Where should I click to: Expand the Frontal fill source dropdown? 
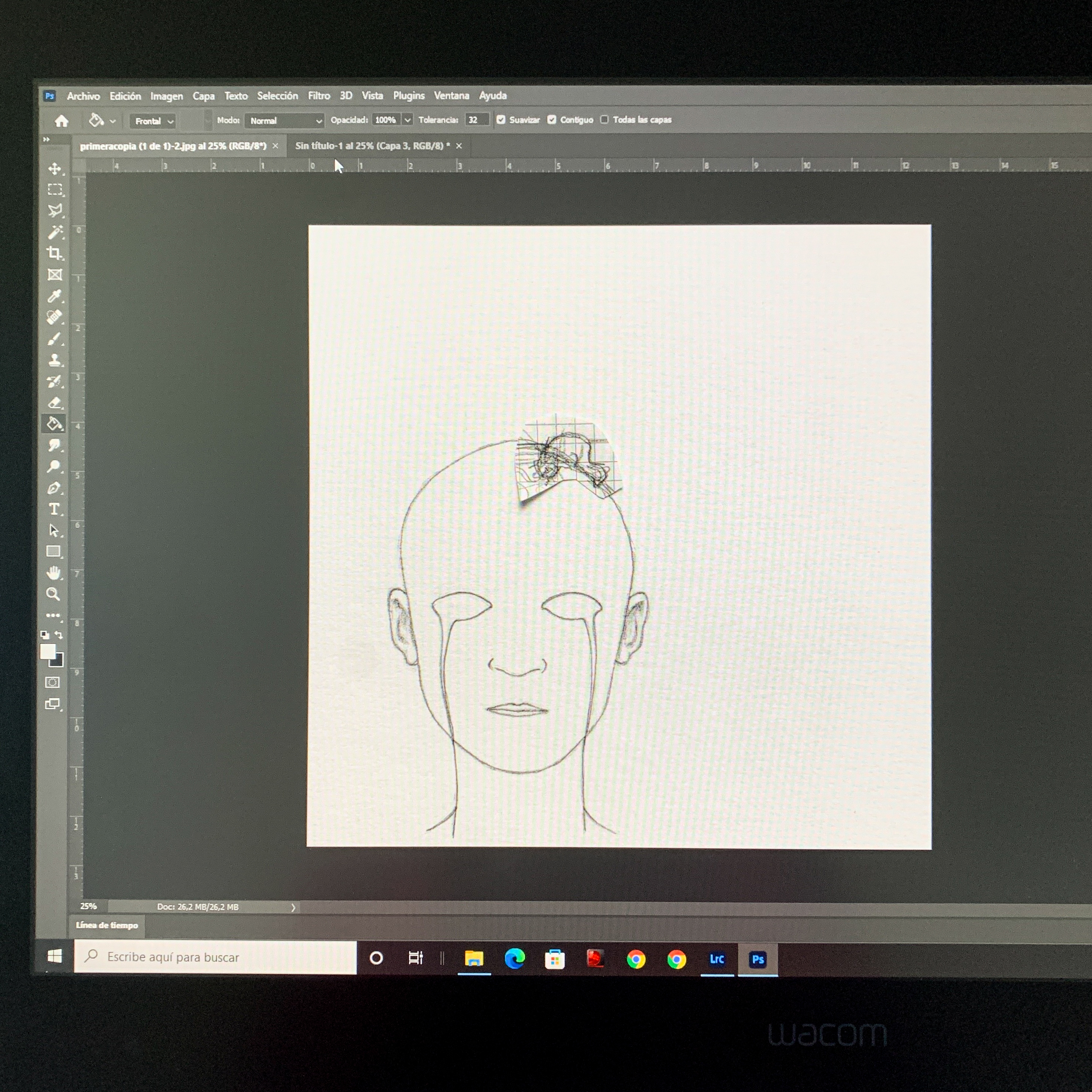(153, 121)
